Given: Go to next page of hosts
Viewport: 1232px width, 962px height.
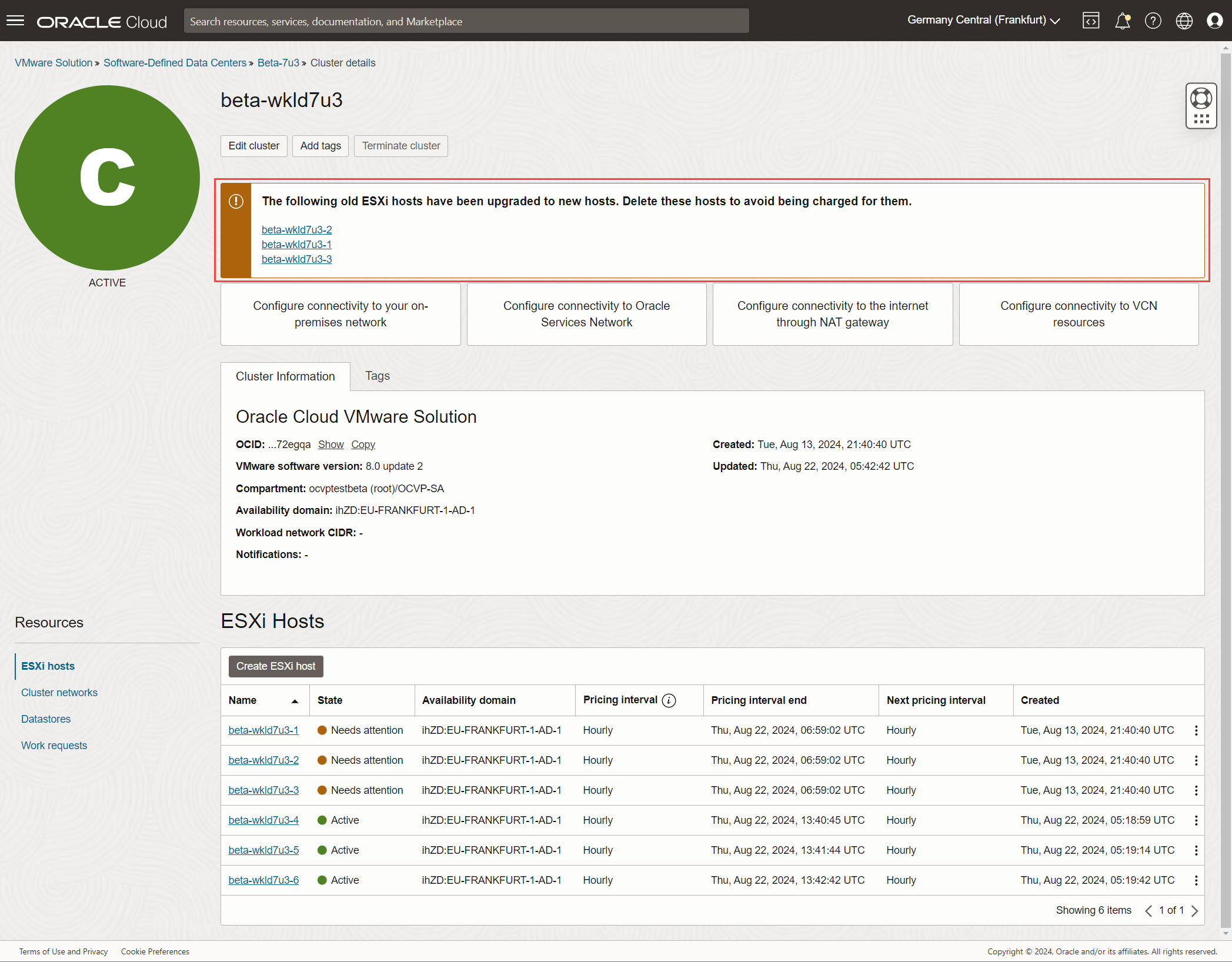Looking at the screenshot, I should (x=1194, y=911).
